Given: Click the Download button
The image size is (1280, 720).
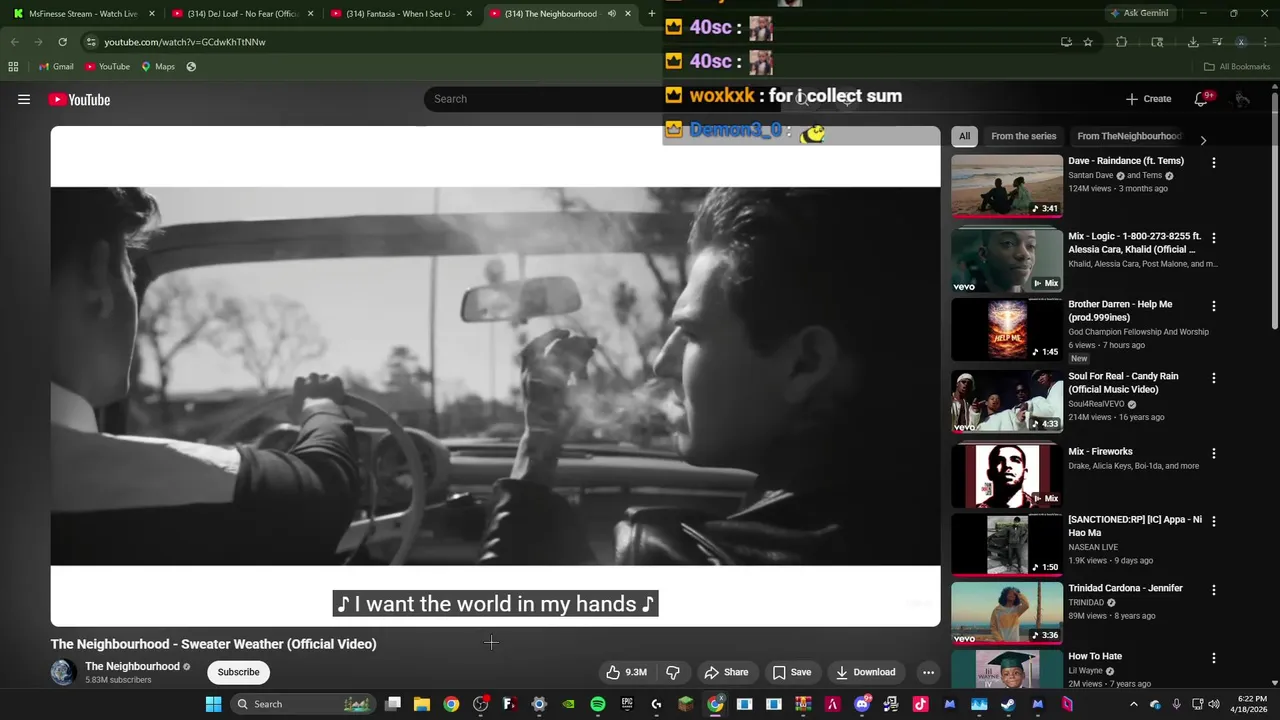Looking at the screenshot, I should pyautogui.click(x=866, y=672).
